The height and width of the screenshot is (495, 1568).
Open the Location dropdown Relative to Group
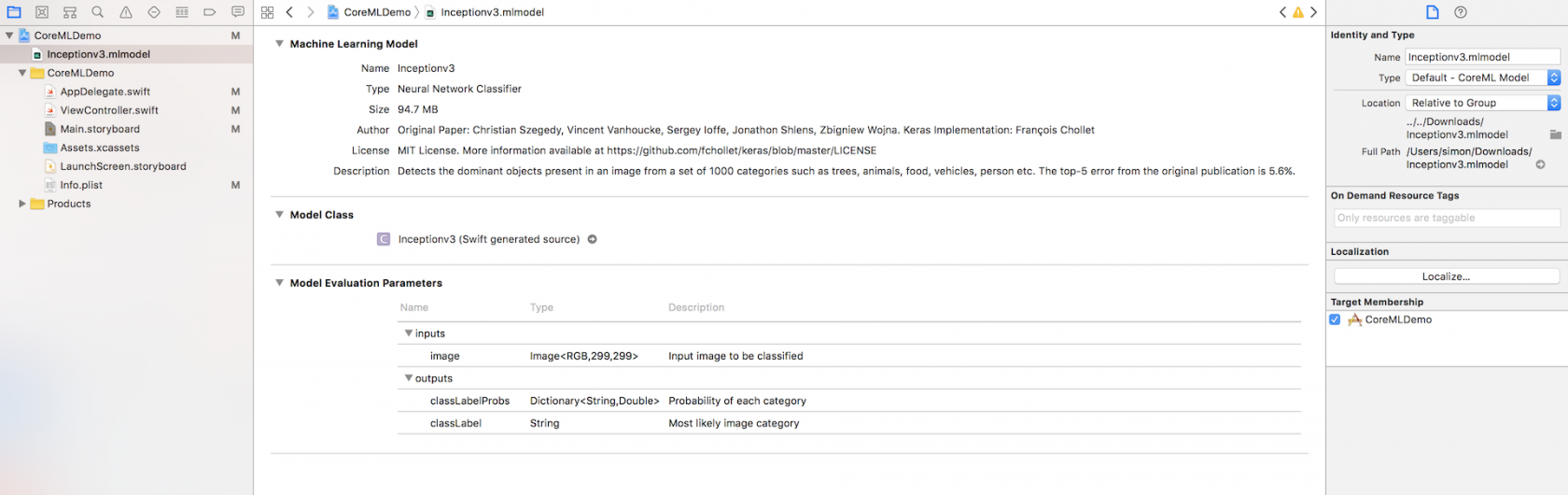pos(1482,103)
